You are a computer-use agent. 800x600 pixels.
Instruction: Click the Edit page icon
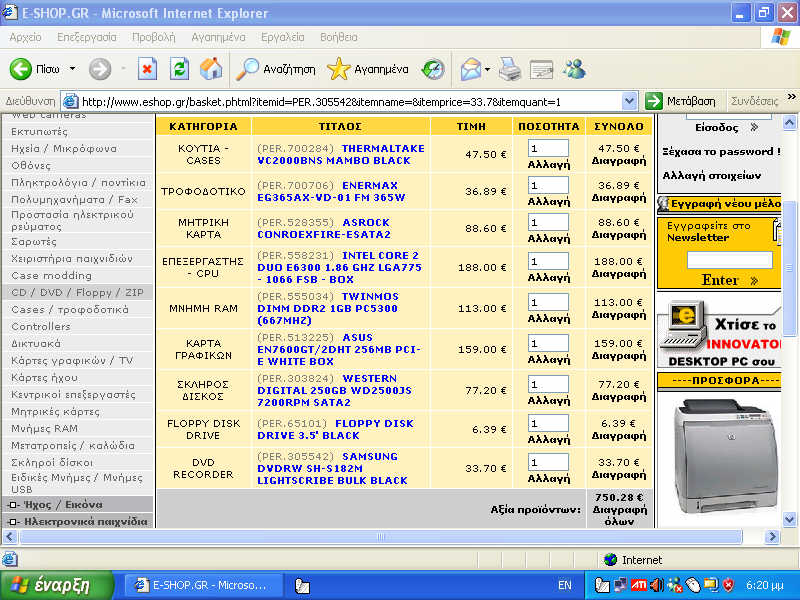coord(541,69)
